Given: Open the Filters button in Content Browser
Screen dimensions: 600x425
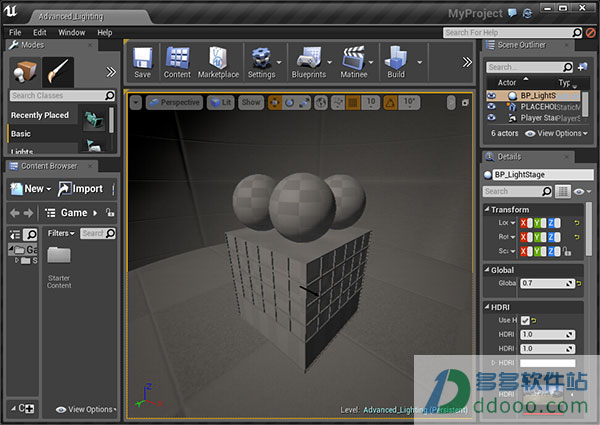Looking at the screenshot, I should click(60, 233).
